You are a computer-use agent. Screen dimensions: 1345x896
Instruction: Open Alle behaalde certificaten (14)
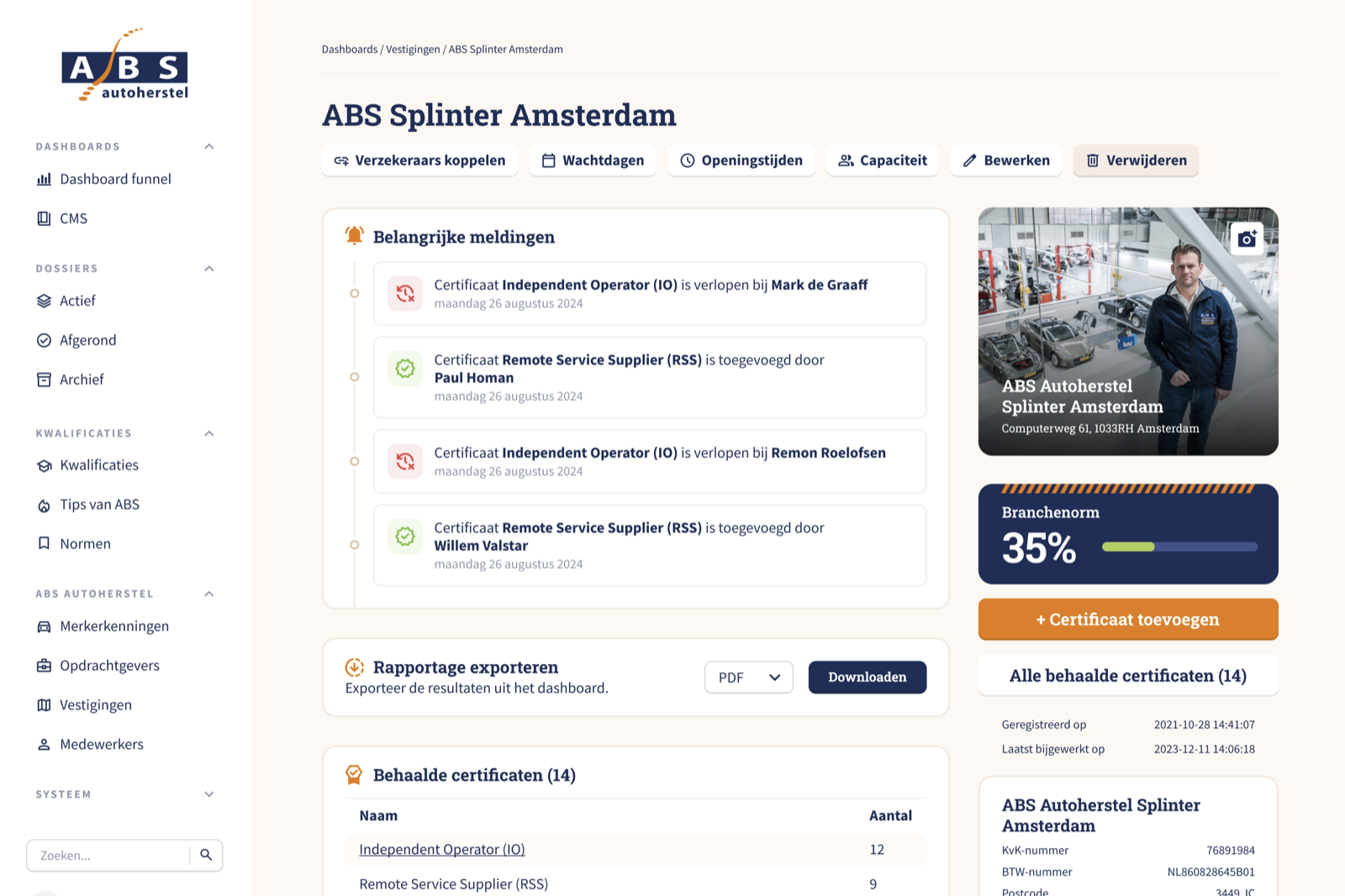coord(1128,676)
